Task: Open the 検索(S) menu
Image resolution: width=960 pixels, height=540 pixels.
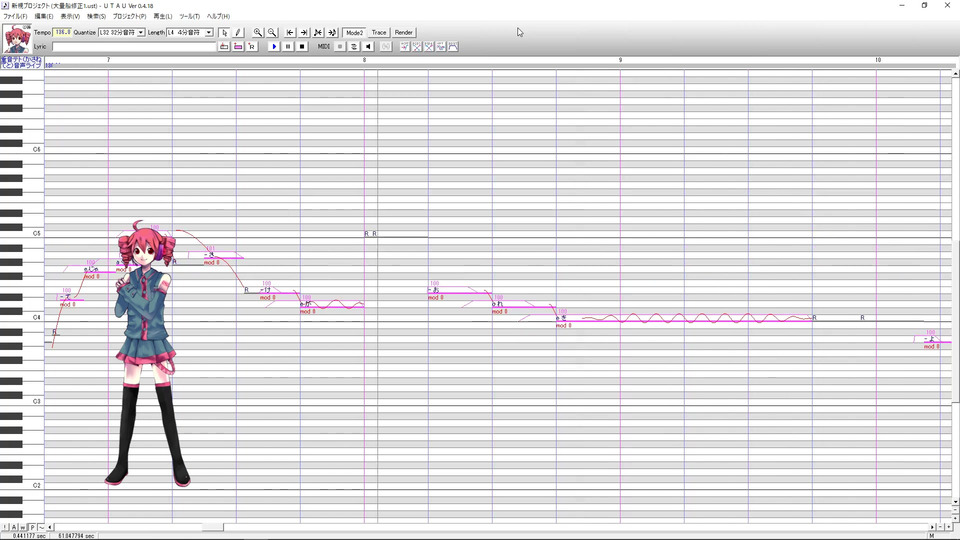Action: coord(96,17)
